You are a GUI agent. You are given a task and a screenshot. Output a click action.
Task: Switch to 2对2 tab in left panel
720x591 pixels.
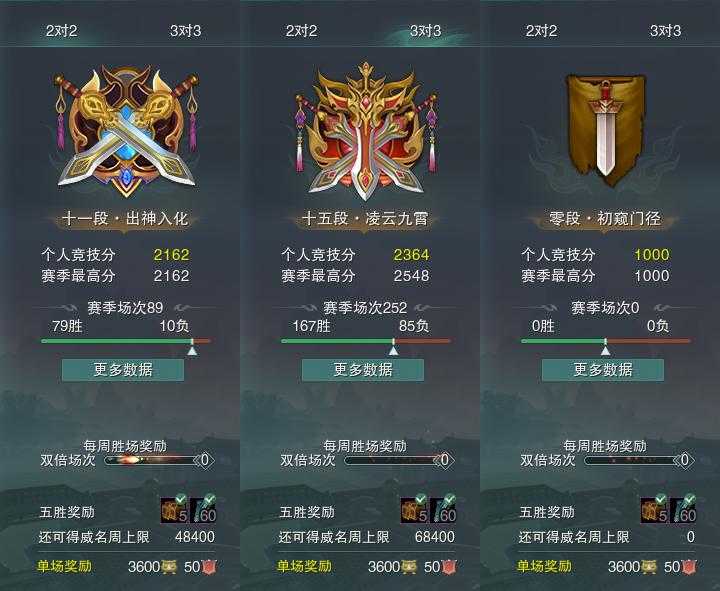click(62, 31)
